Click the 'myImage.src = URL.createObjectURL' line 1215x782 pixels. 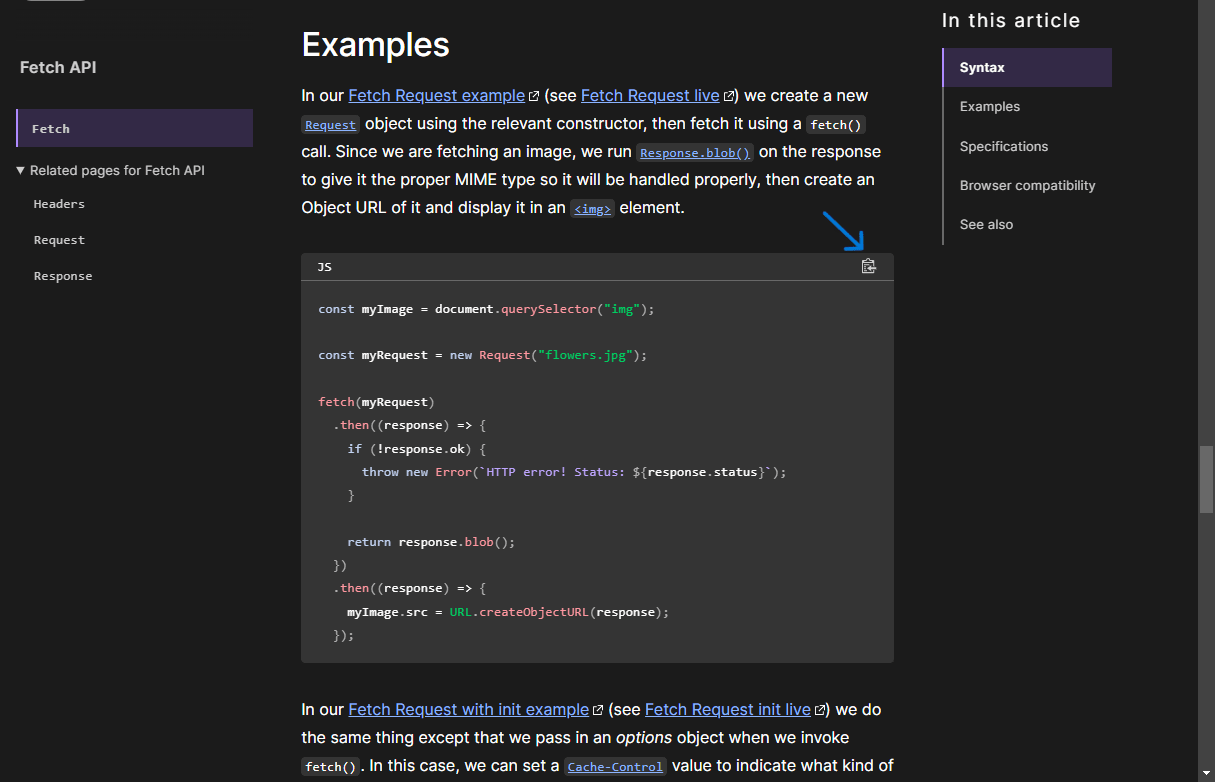click(x=508, y=612)
